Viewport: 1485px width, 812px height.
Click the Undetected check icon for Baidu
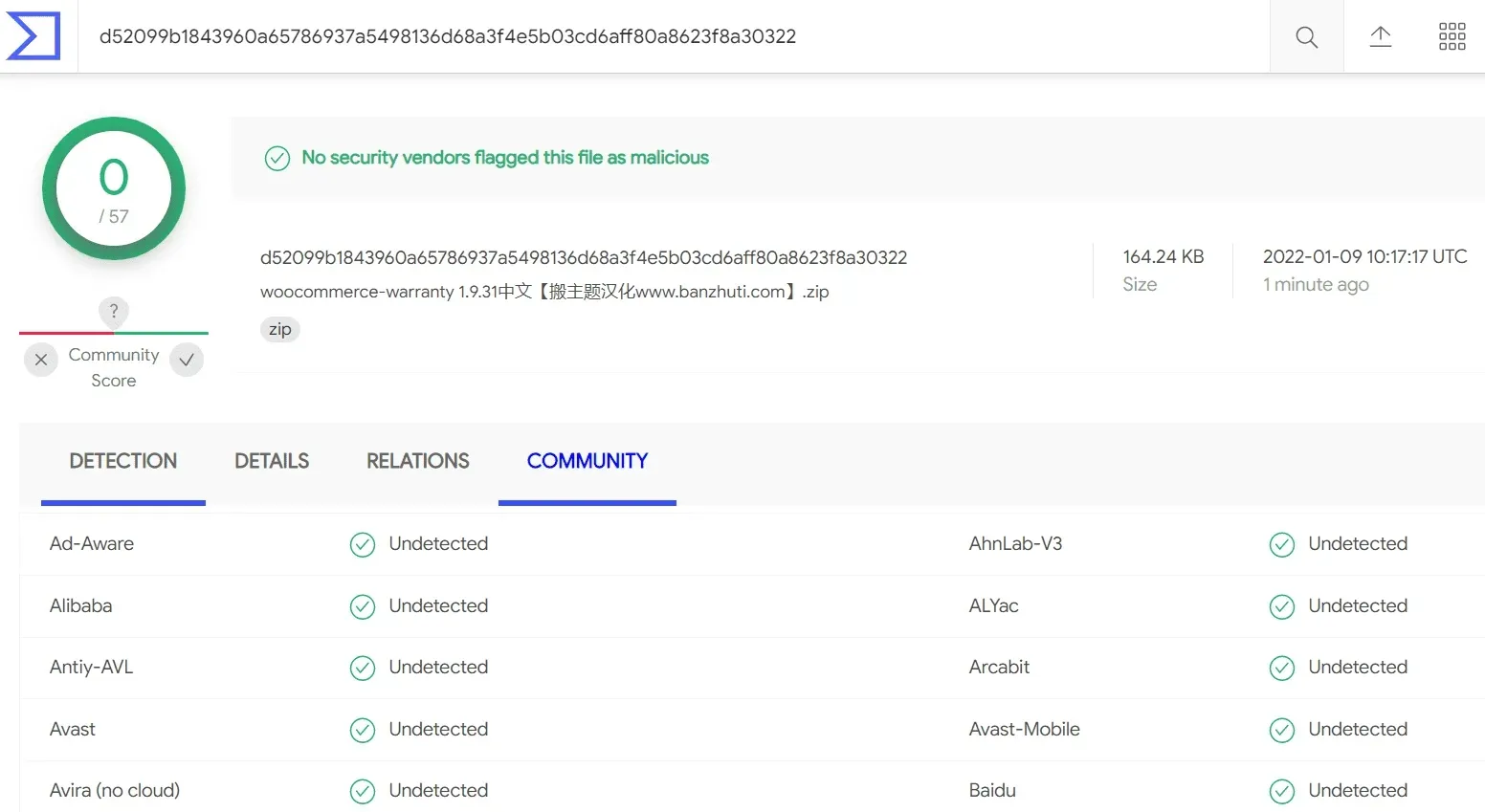(1282, 792)
